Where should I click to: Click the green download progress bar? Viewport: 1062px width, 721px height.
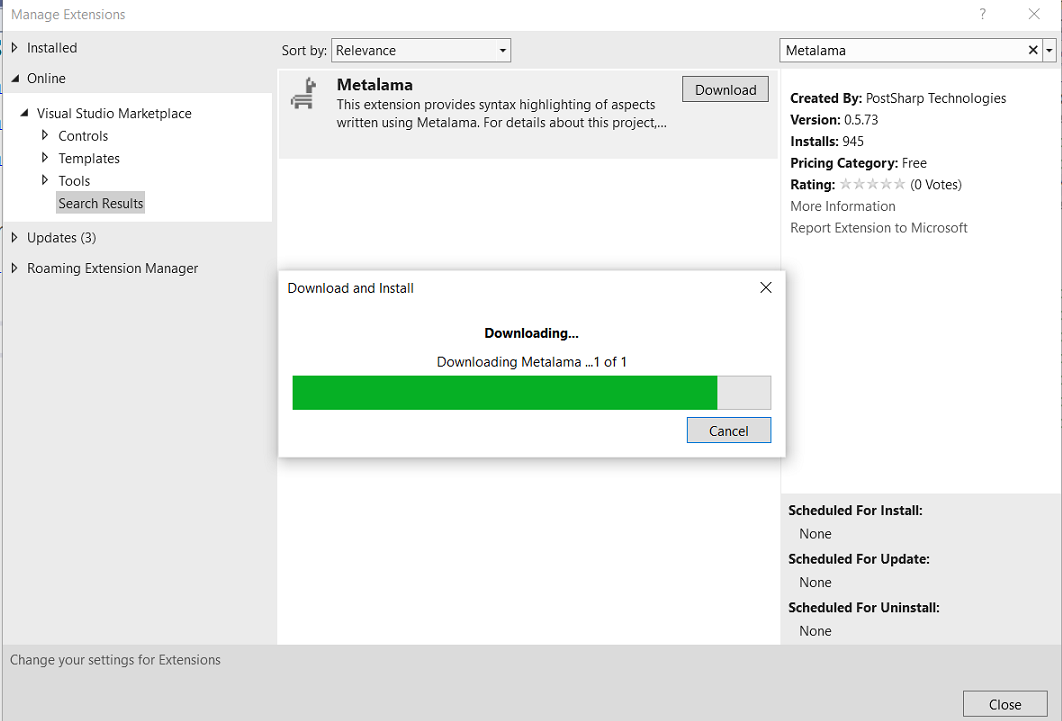pos(504,393)
